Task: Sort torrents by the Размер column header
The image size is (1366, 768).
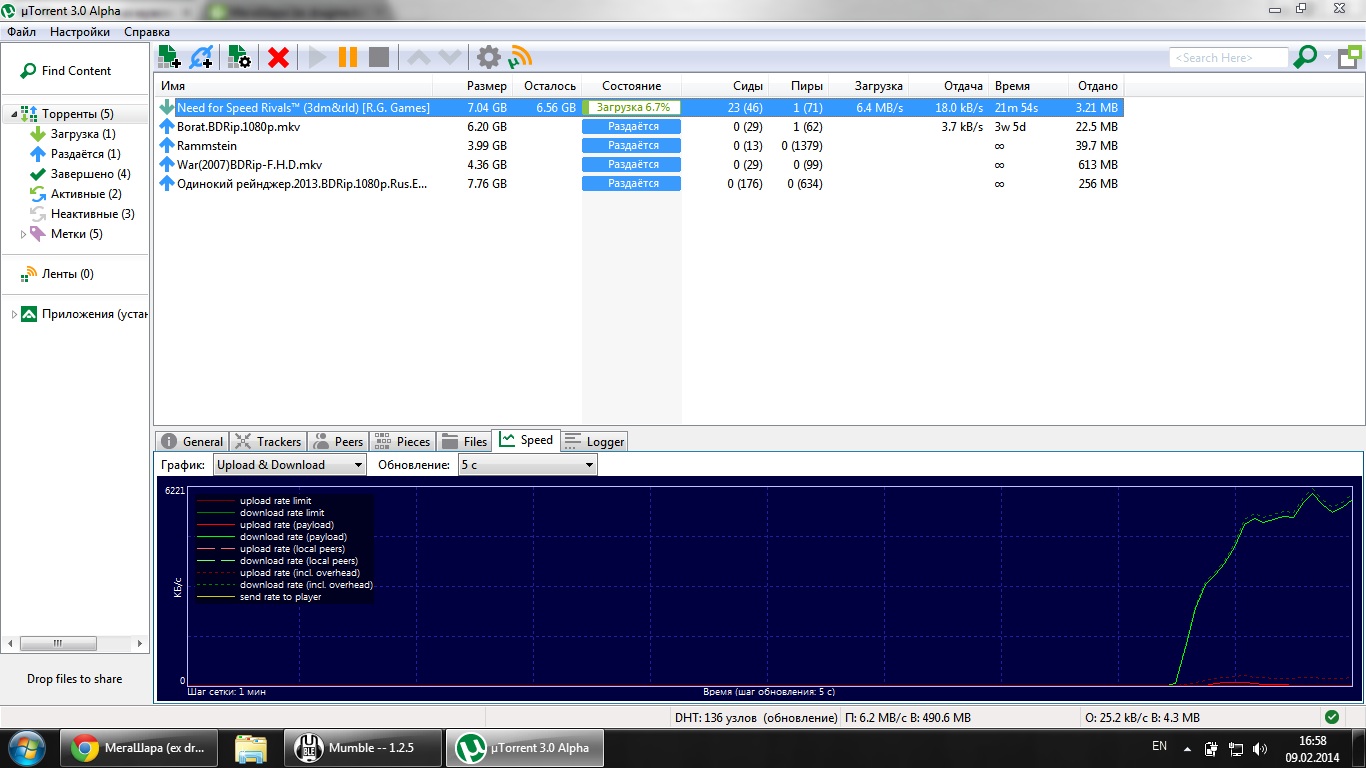Action: click(486, 86)
